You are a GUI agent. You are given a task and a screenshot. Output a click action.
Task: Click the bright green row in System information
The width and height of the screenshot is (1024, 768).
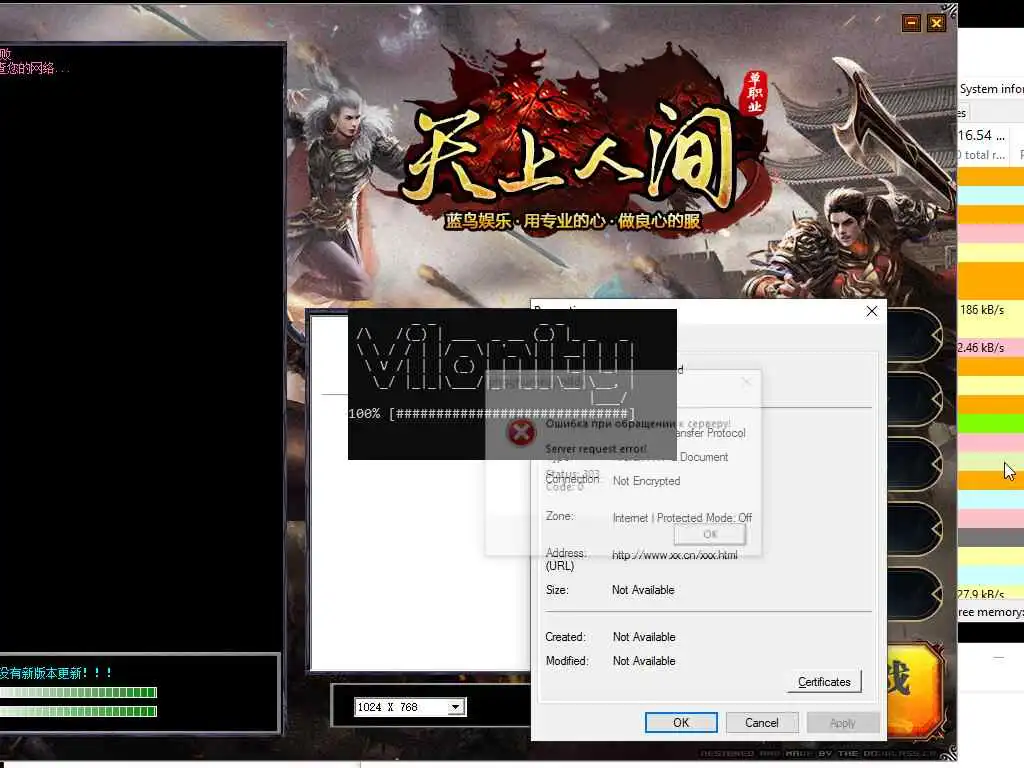click(x=991, y=423)
